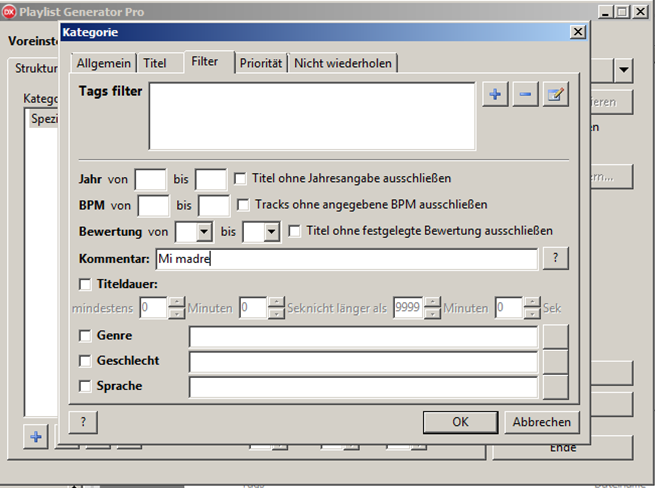
Task: Open the Bewertung von dropdown
Action: tap(204, 232)
